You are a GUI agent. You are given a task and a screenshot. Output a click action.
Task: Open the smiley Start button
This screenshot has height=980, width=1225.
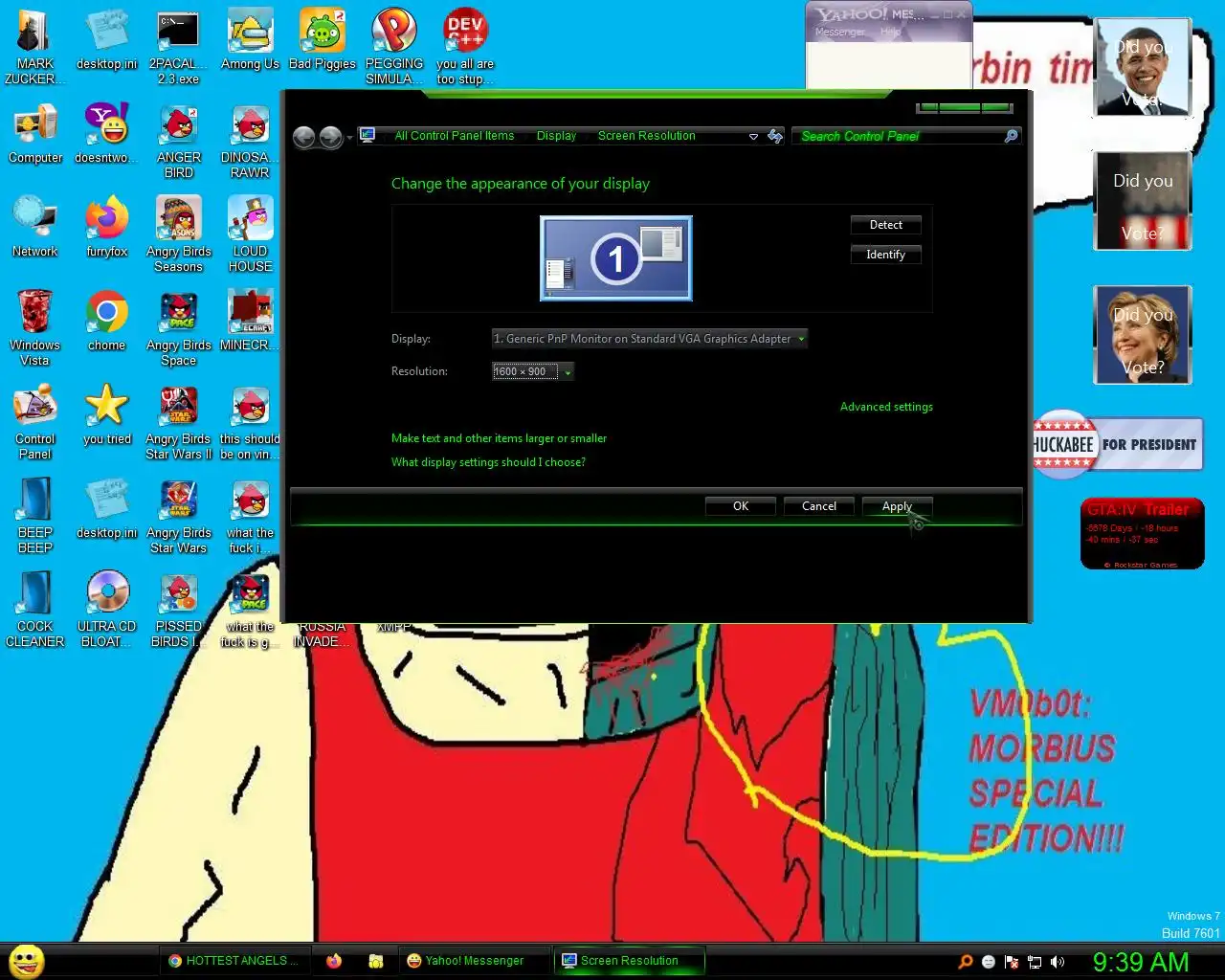click(27, 961)
